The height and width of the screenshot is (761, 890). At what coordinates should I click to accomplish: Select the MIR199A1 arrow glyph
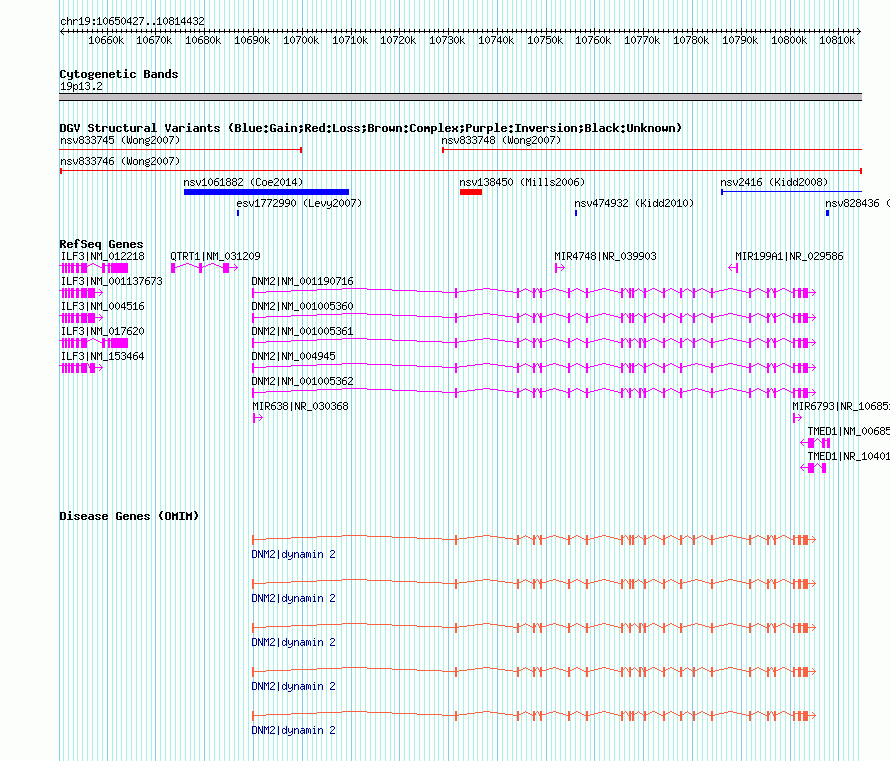(733, 268)
